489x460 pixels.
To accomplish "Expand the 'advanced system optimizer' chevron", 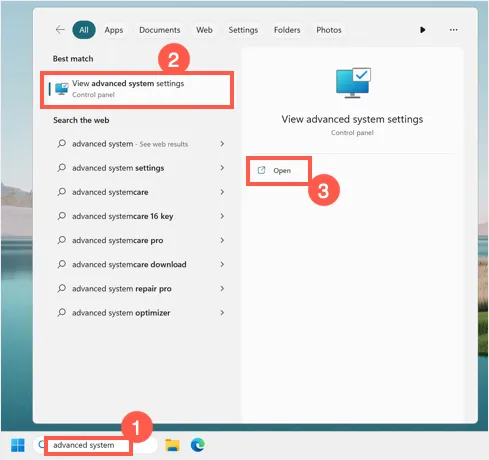I will (x=222, y=313).
